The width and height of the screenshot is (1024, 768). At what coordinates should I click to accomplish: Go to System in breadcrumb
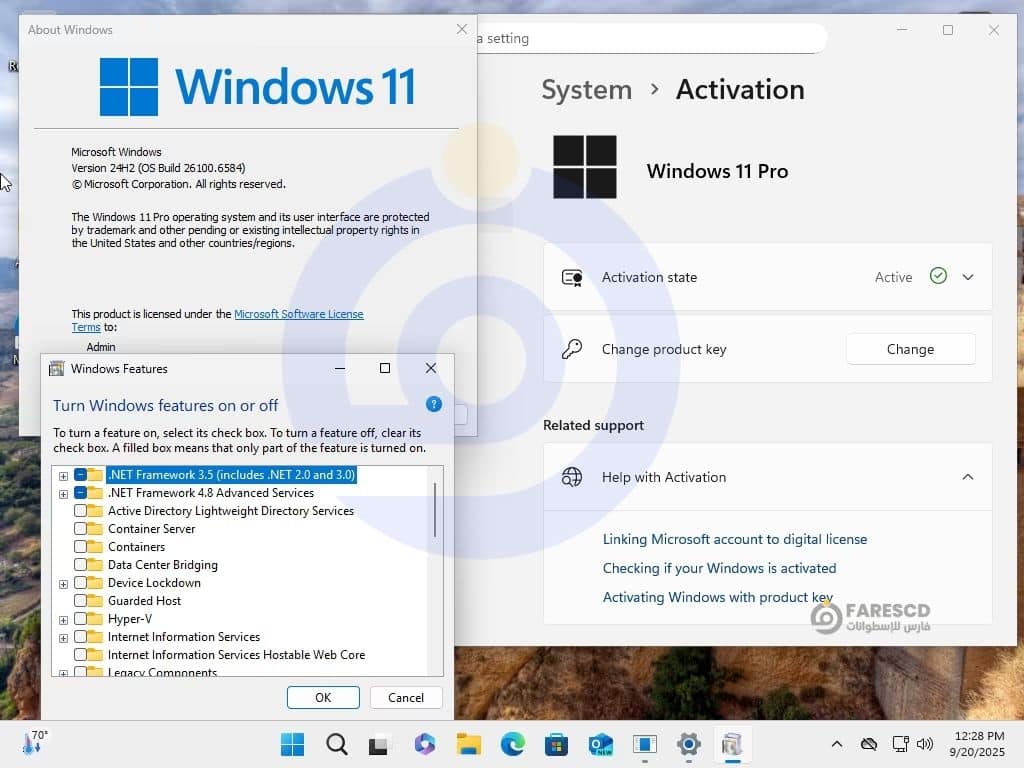click(x=586, y=90)
